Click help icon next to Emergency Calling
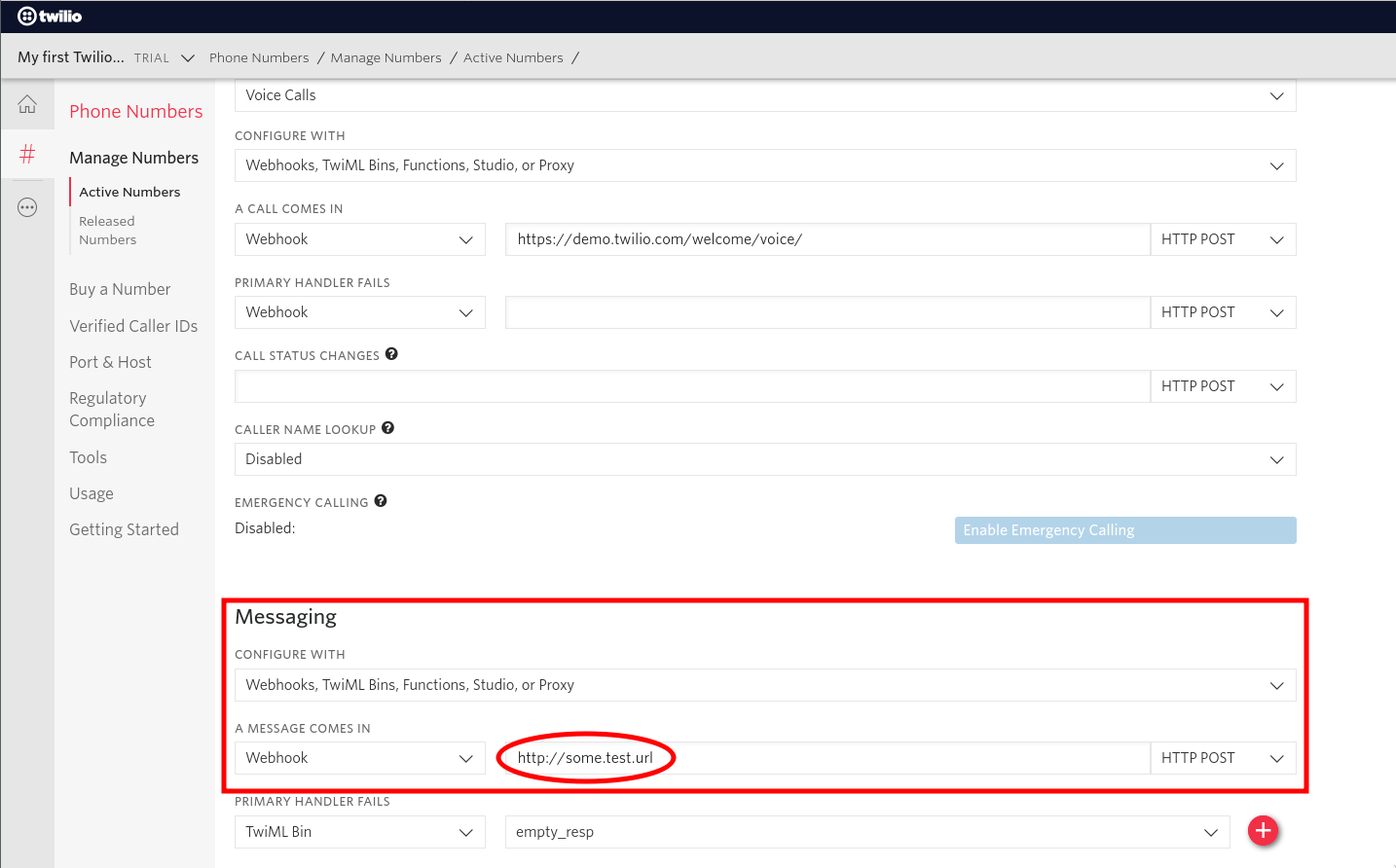The width and height of the screenshot is (1396, 868). click(381, 501)
